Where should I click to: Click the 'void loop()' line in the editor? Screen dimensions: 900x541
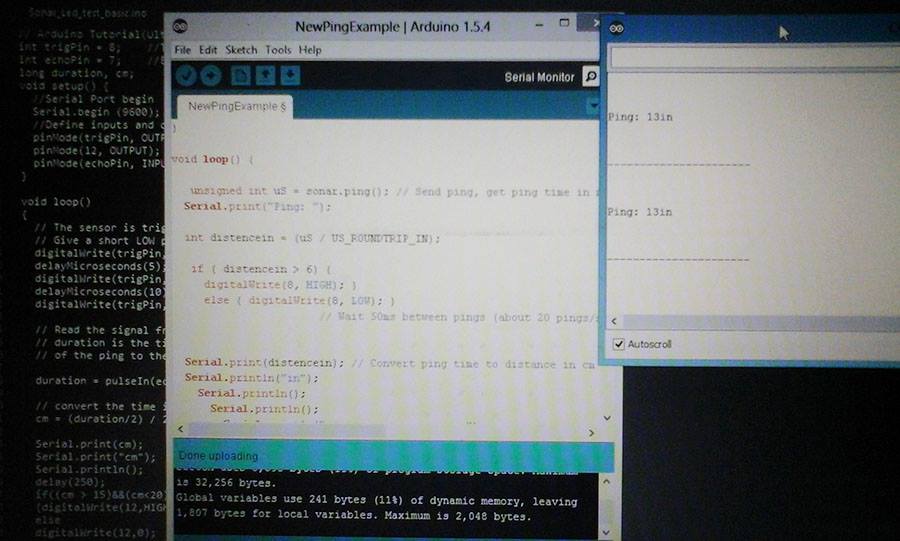(212, 159)
